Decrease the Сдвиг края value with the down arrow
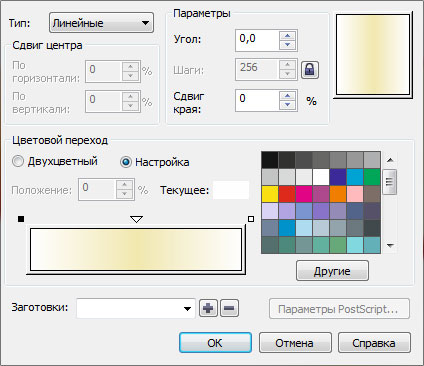Viewport: 424px width, 366px height. [x=287, y=104]
